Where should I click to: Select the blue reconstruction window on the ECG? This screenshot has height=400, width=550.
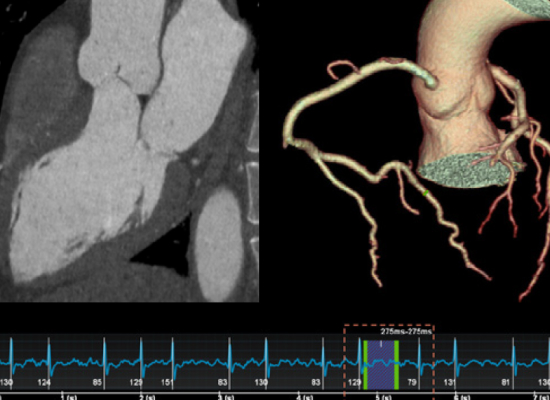tap(381, 365)
